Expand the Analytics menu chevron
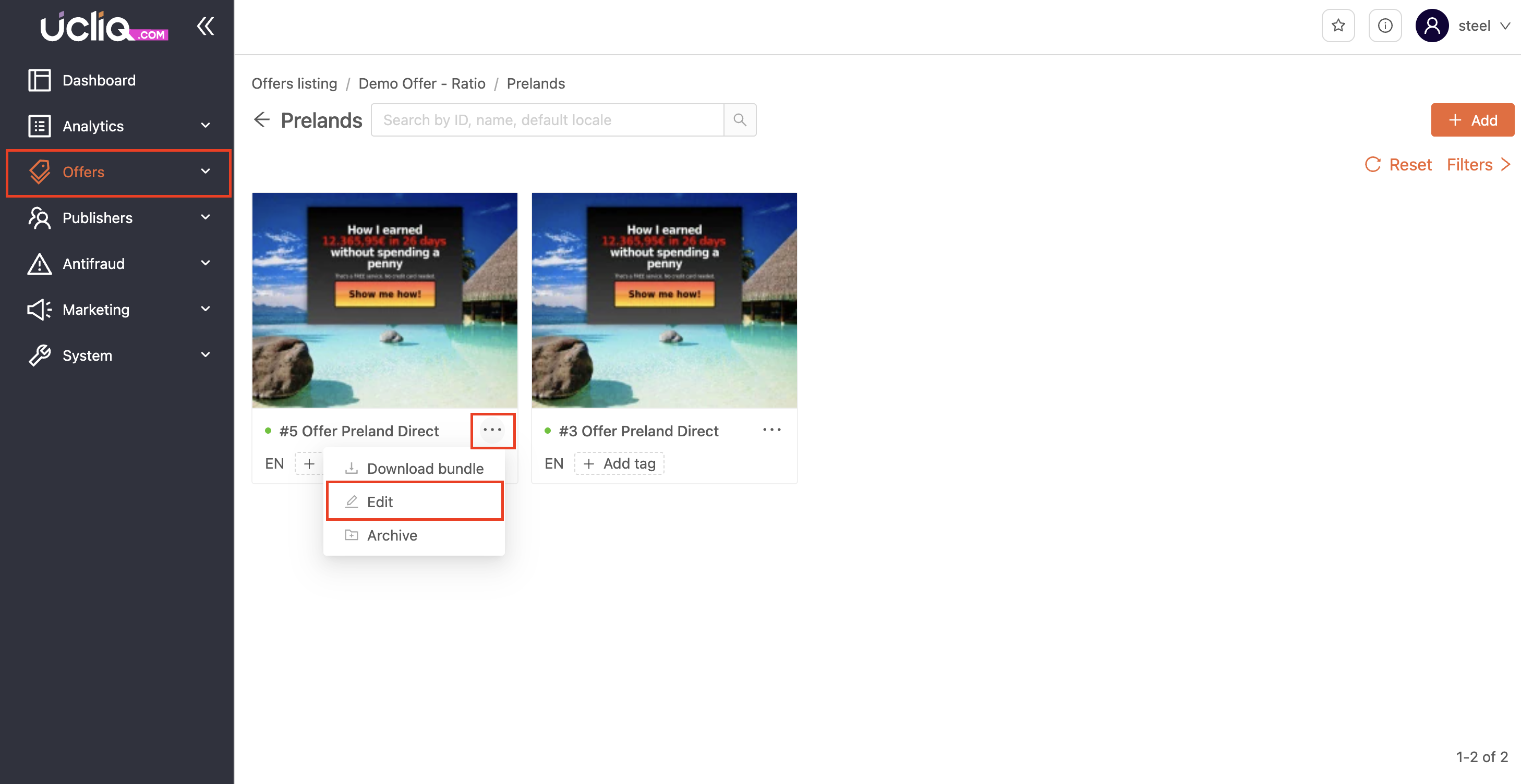 click(x=205, y=126)
